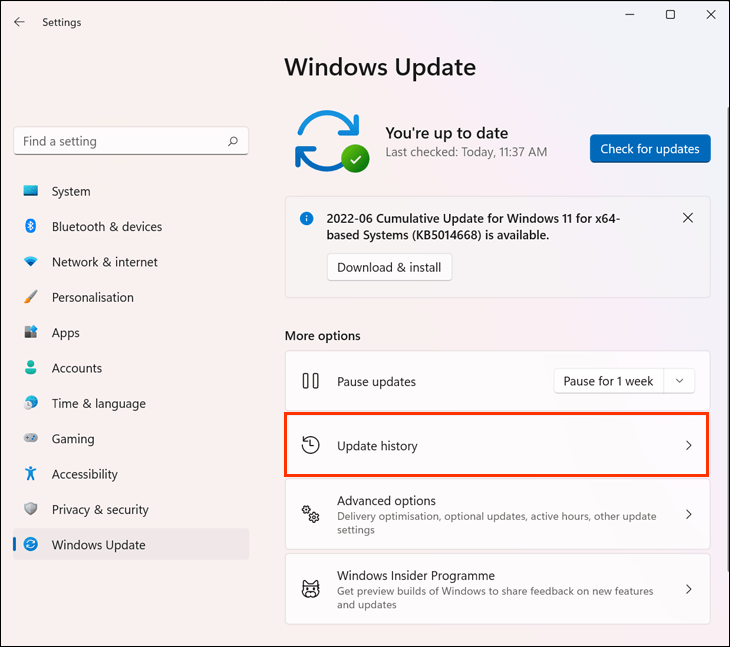Click Download & install button
The image size is (730, 647).
tap(389, 267)
